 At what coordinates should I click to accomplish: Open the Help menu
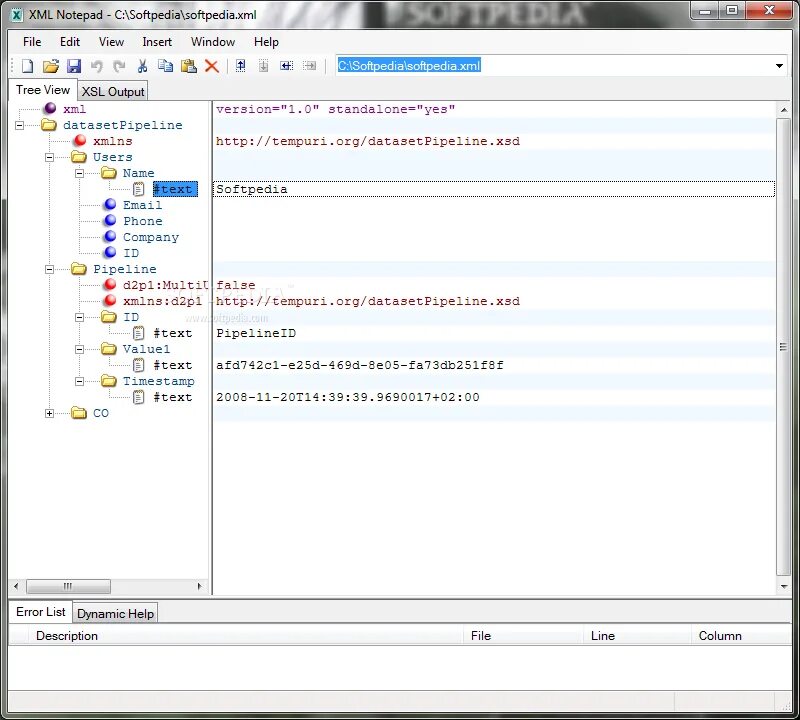[x=266, y=42]
